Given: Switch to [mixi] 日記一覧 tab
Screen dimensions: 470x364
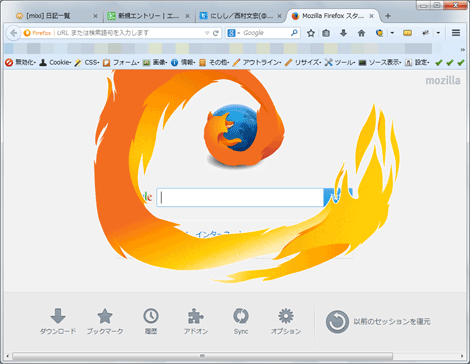Looking at the screenshot, I should (x=56, y=16).
